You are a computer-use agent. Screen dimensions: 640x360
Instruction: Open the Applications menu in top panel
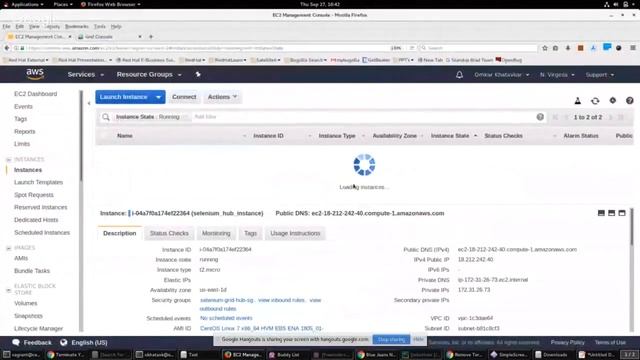[x=24, y=4]
